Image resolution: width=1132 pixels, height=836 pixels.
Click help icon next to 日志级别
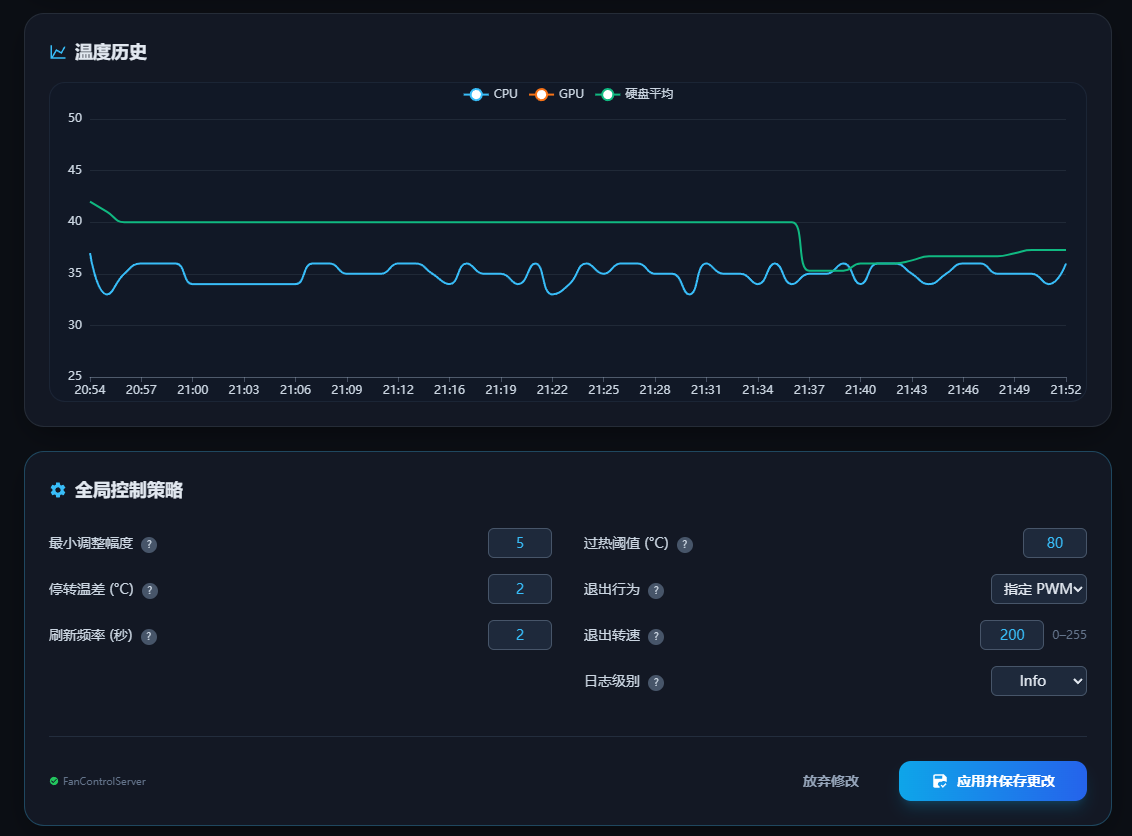pyautogui.click(x=656, y=683)
